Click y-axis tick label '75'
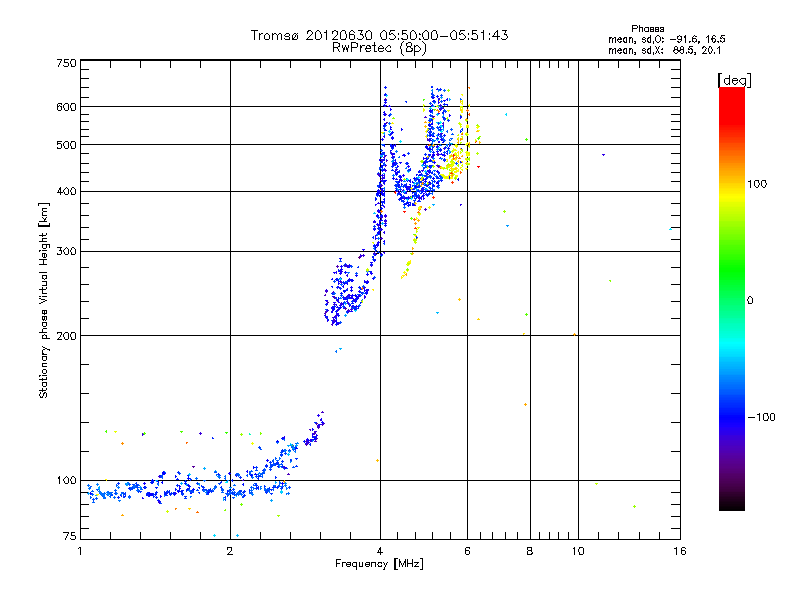 (69, 536)
